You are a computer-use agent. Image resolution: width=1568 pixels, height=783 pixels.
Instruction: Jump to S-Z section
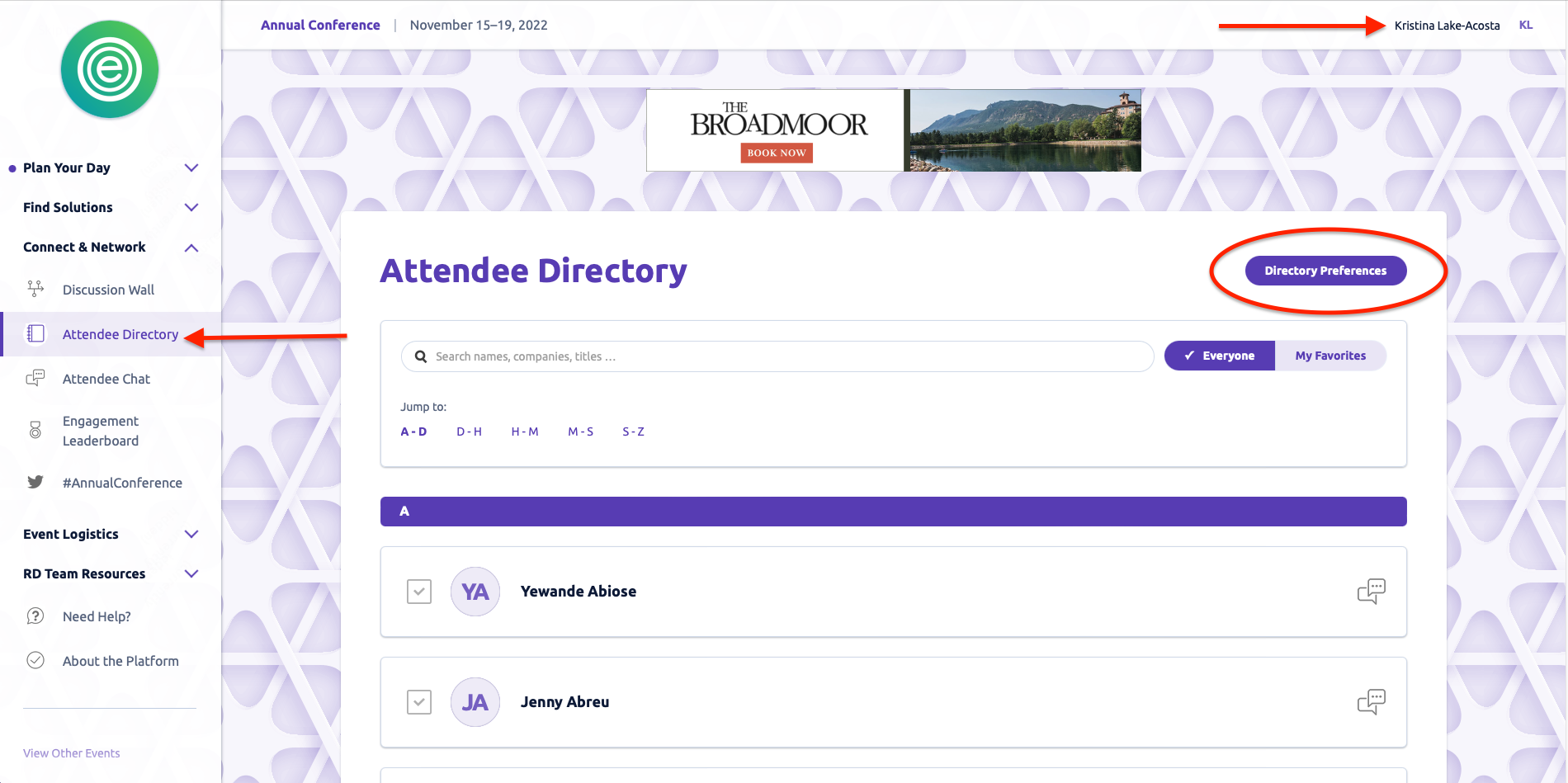[633, 432]
